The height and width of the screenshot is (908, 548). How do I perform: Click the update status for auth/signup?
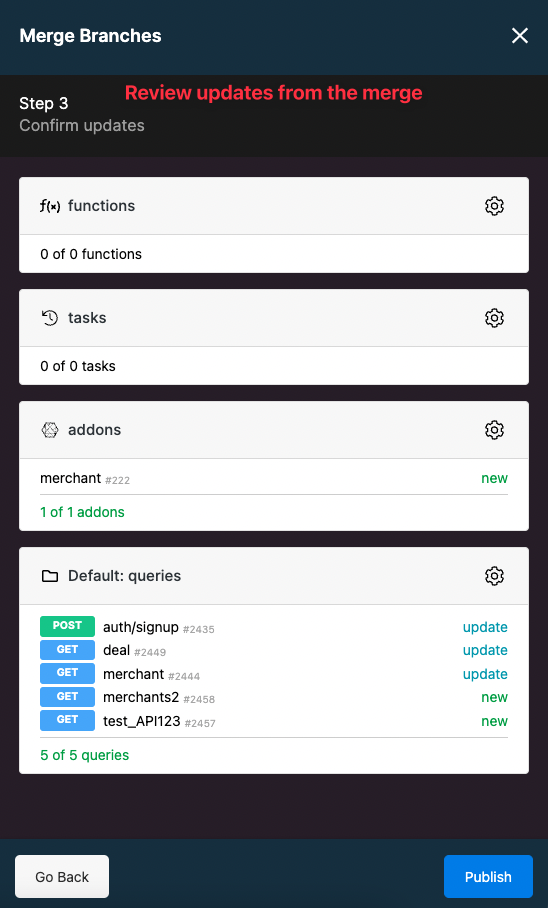tap(485, 627)
